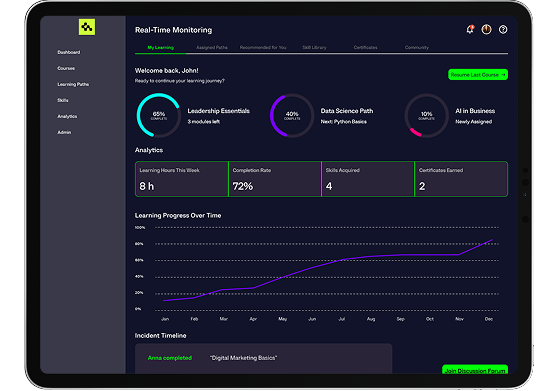Click the Resume Last Course button
The image size is (560, 391).
click(478, 75)
